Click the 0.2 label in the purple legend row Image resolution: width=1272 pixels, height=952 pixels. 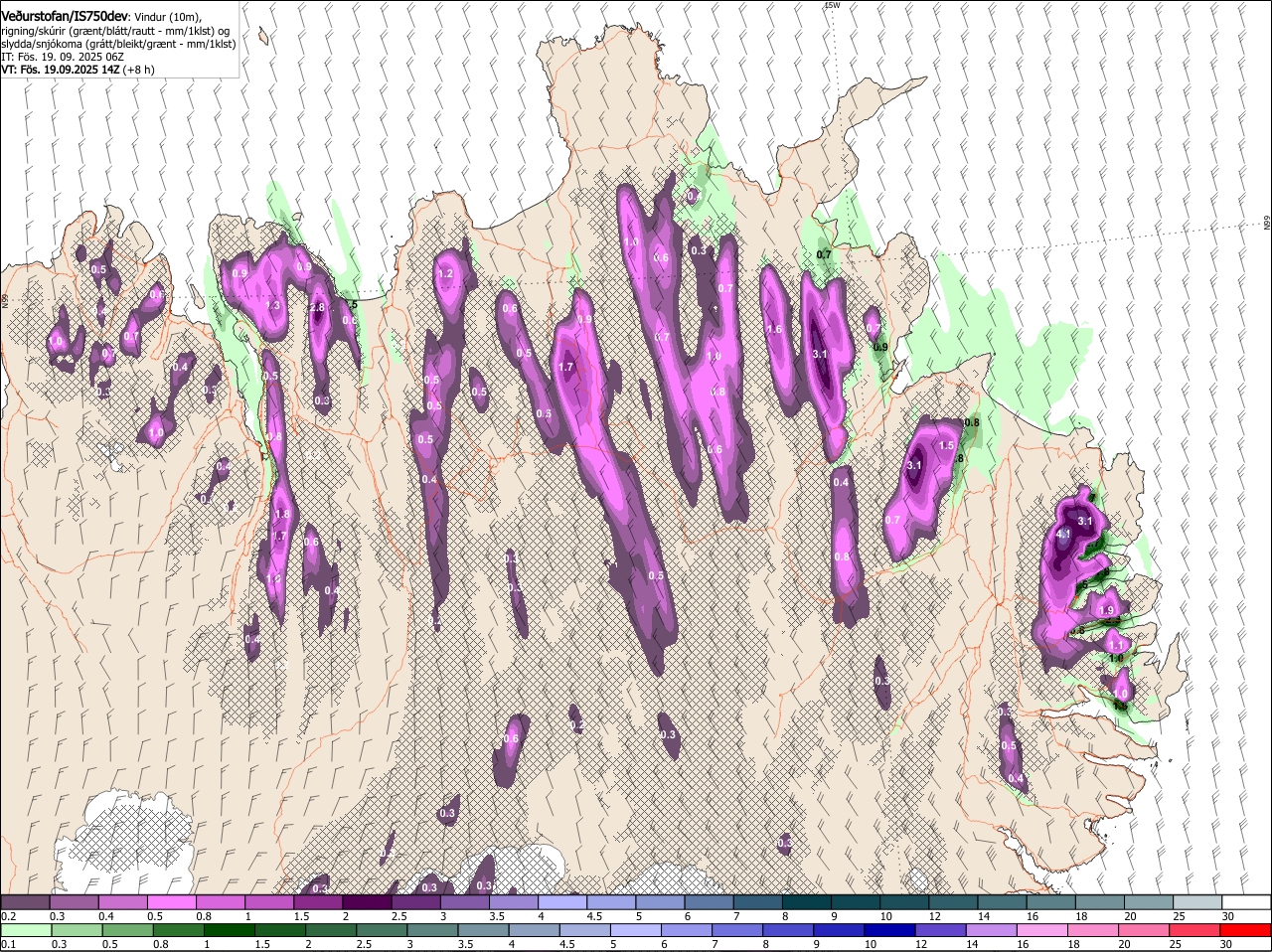tap(9, 916)
